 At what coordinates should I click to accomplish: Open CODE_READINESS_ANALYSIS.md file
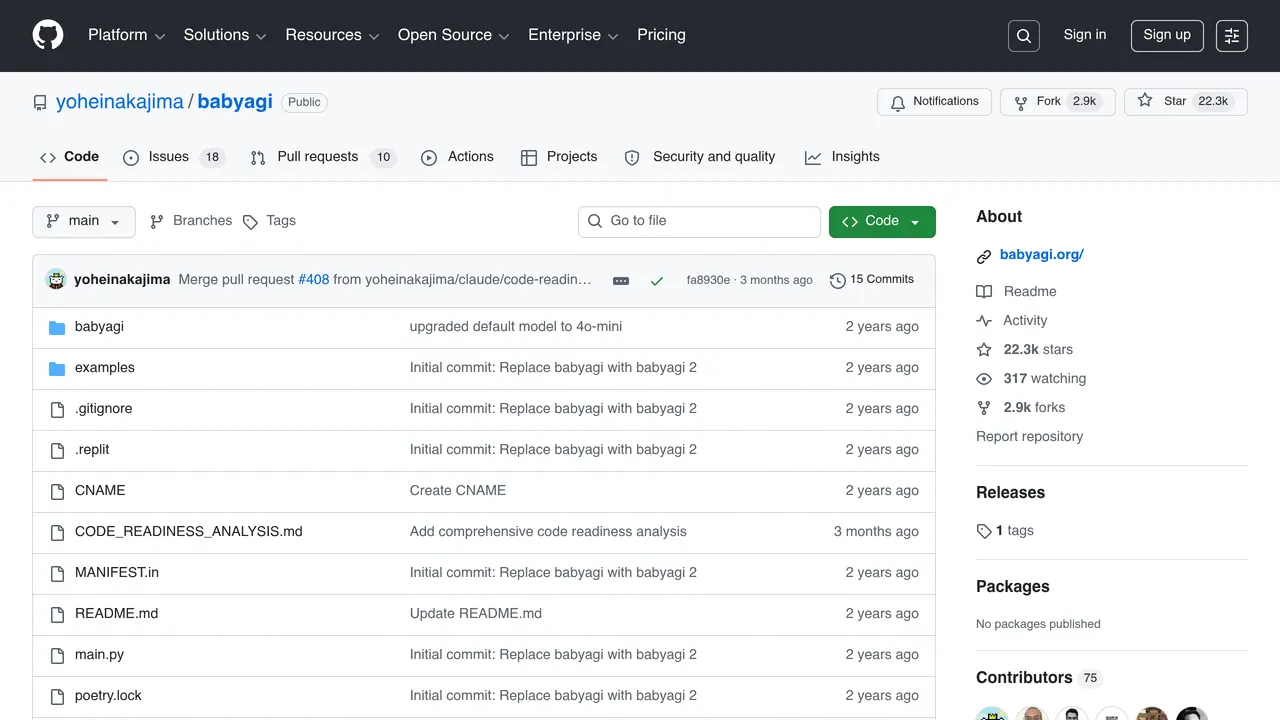pos(189,532)
